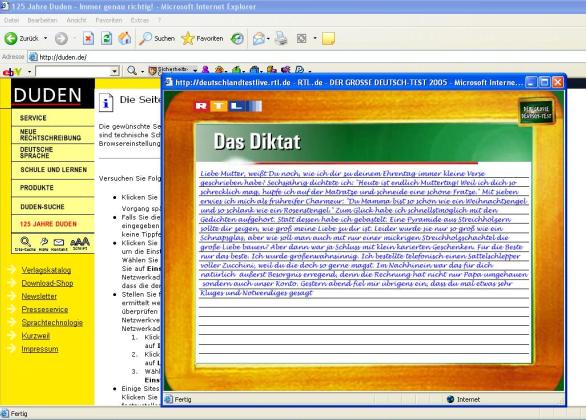
Task: Click the RTL logo in the popup window
Action: pos(228,106)
